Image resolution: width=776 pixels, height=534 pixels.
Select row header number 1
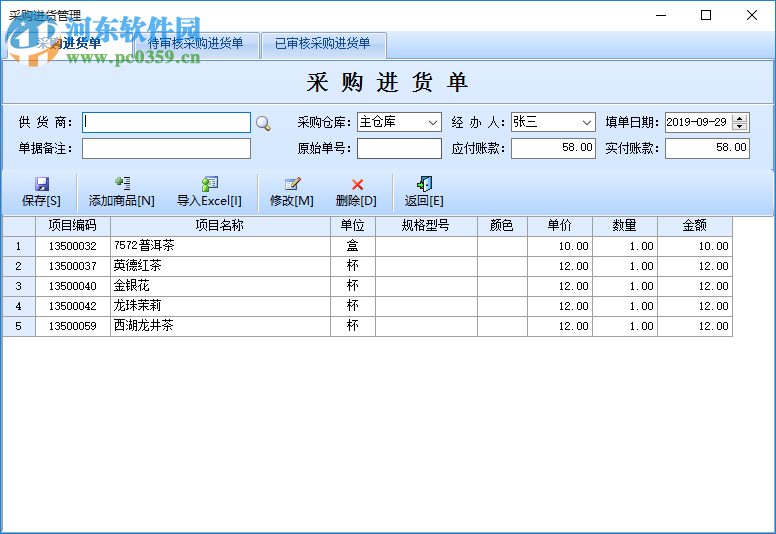19,246
